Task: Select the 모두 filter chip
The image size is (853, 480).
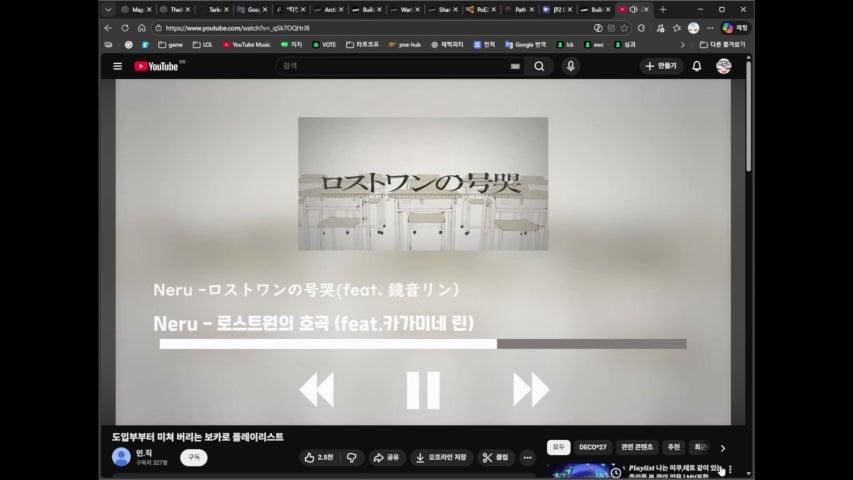Action: 559,447
